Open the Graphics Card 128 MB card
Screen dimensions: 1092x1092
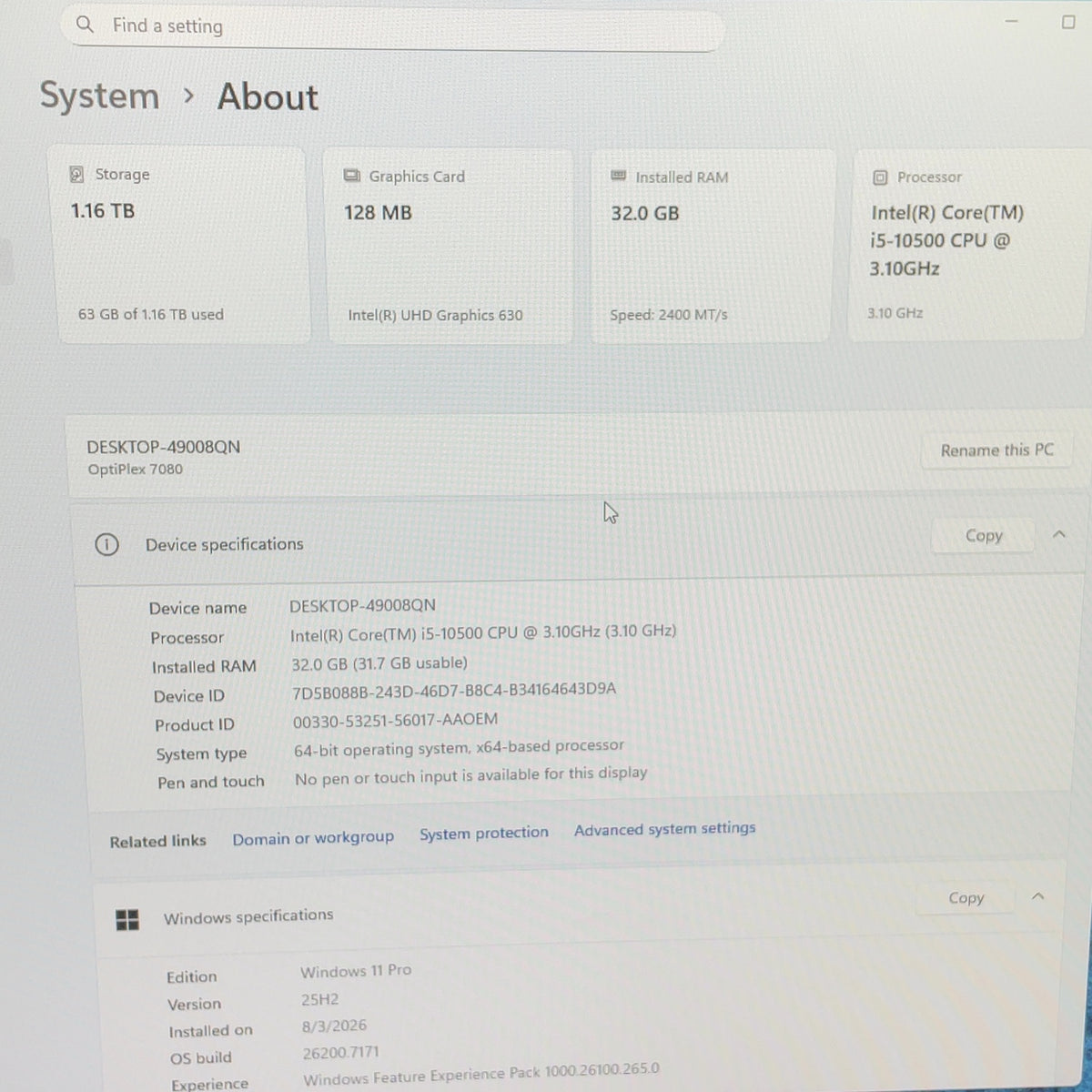coord(450,247)
